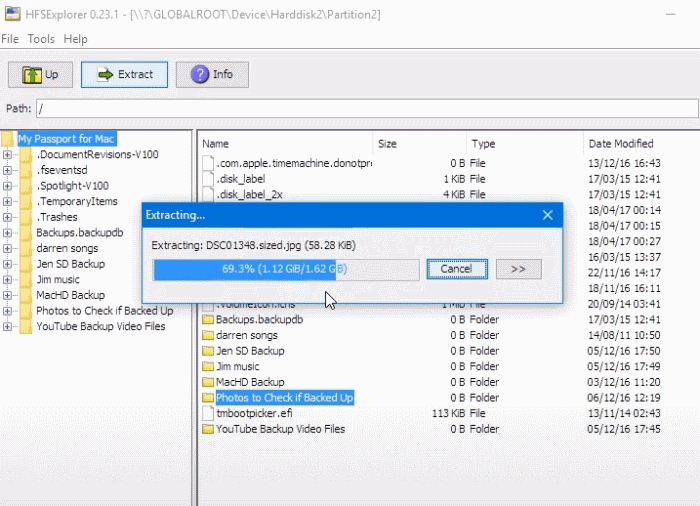This screenshot has height=506, width=700.
Task: Click file icon of tmbootpicker.efi
Action: pos(208,413)
